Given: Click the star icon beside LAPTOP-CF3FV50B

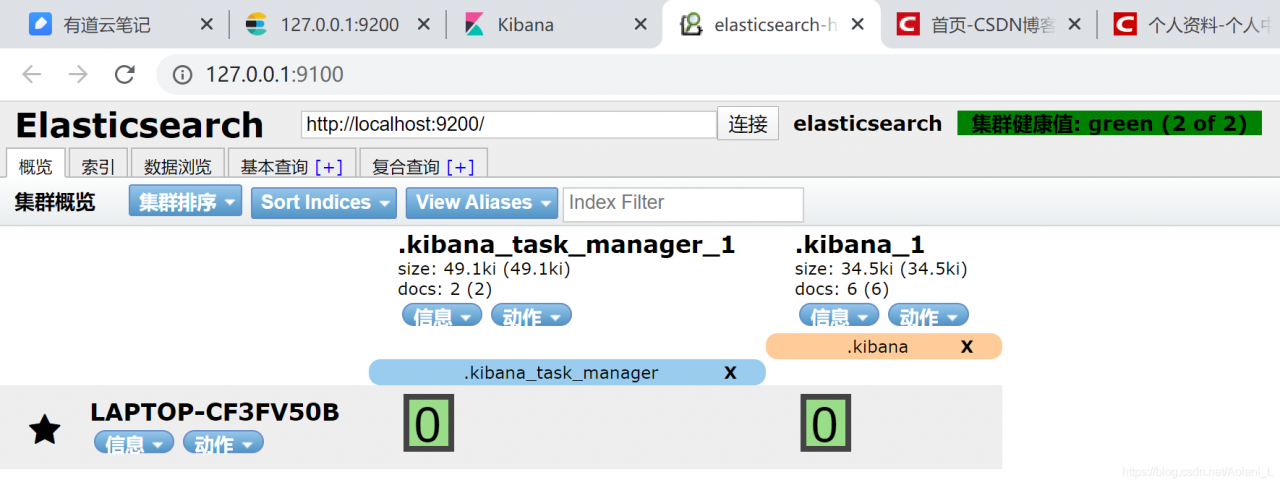Looking at the screenshot, I should [44, 430].
